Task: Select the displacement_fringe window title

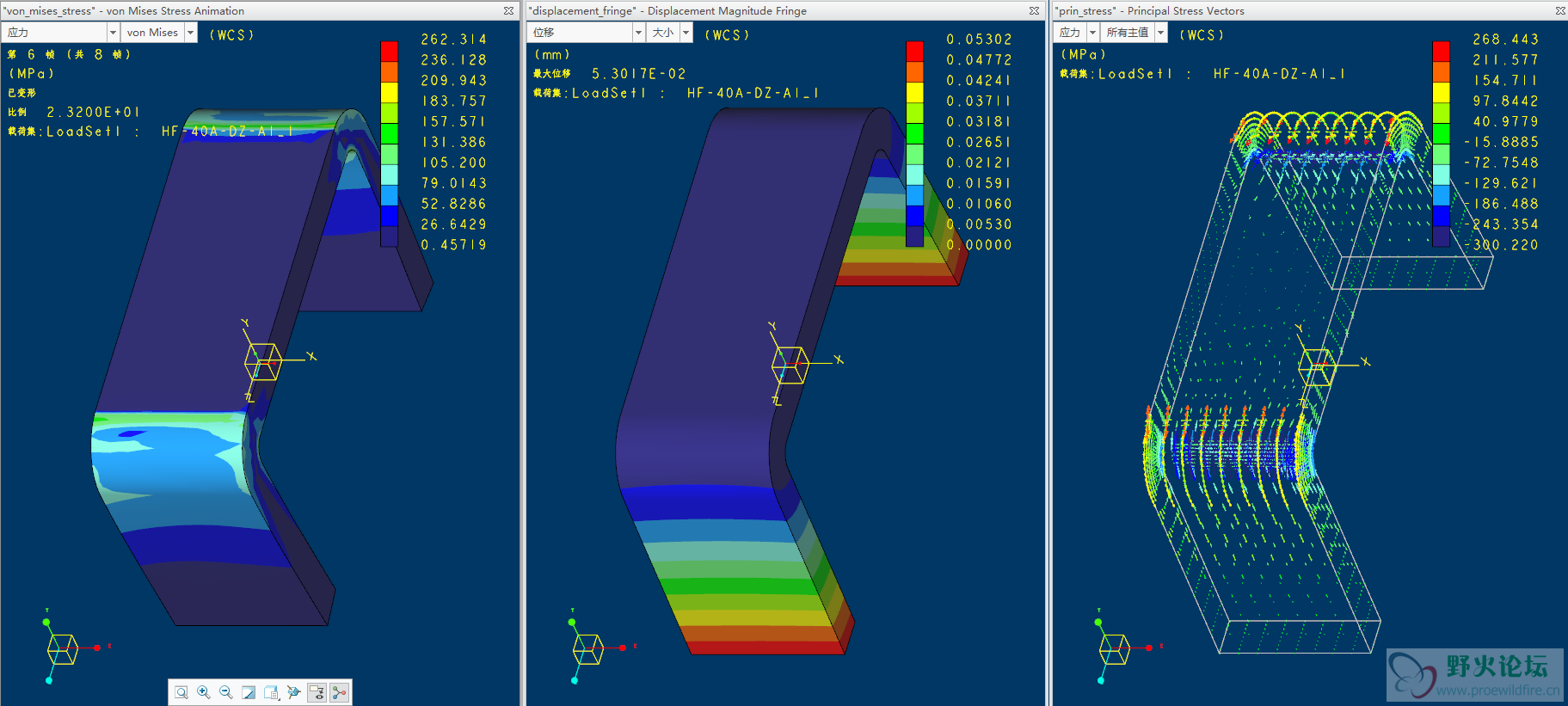Action: coord(667,10)
